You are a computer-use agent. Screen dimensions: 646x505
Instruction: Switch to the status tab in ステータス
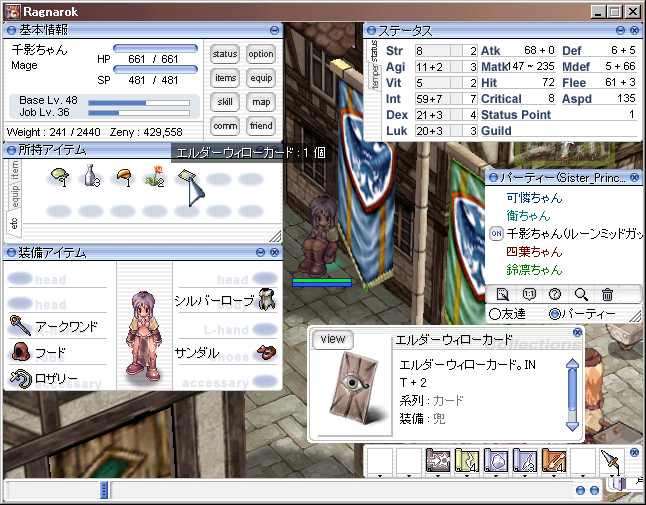pos(374,51)
